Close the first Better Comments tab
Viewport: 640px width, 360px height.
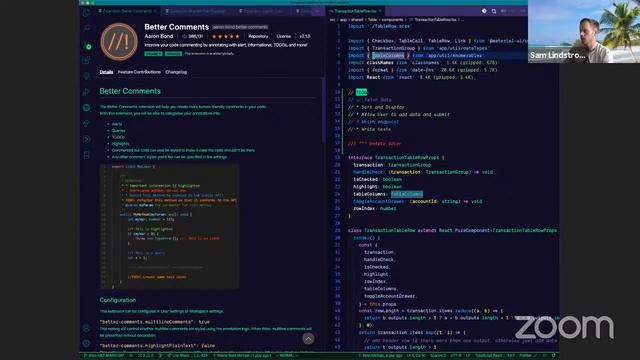tap(155, 11)
